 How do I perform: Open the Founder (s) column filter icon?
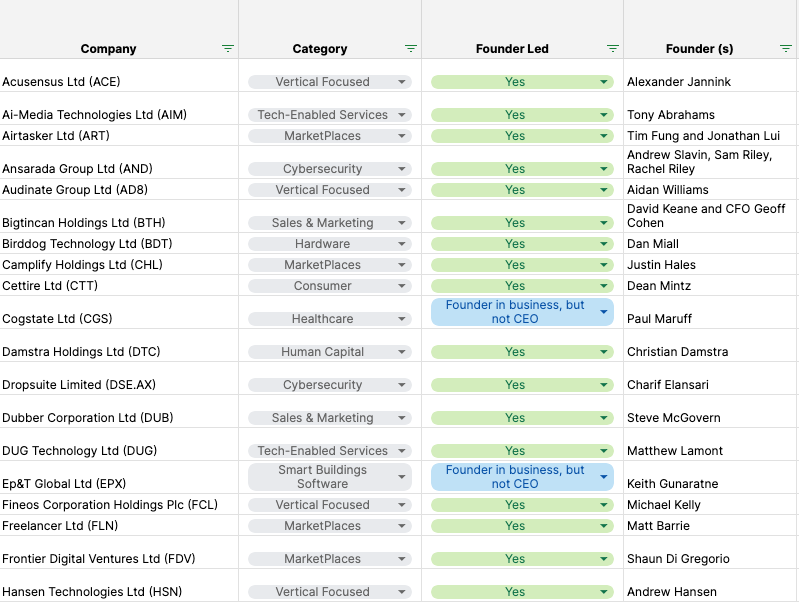786,48
